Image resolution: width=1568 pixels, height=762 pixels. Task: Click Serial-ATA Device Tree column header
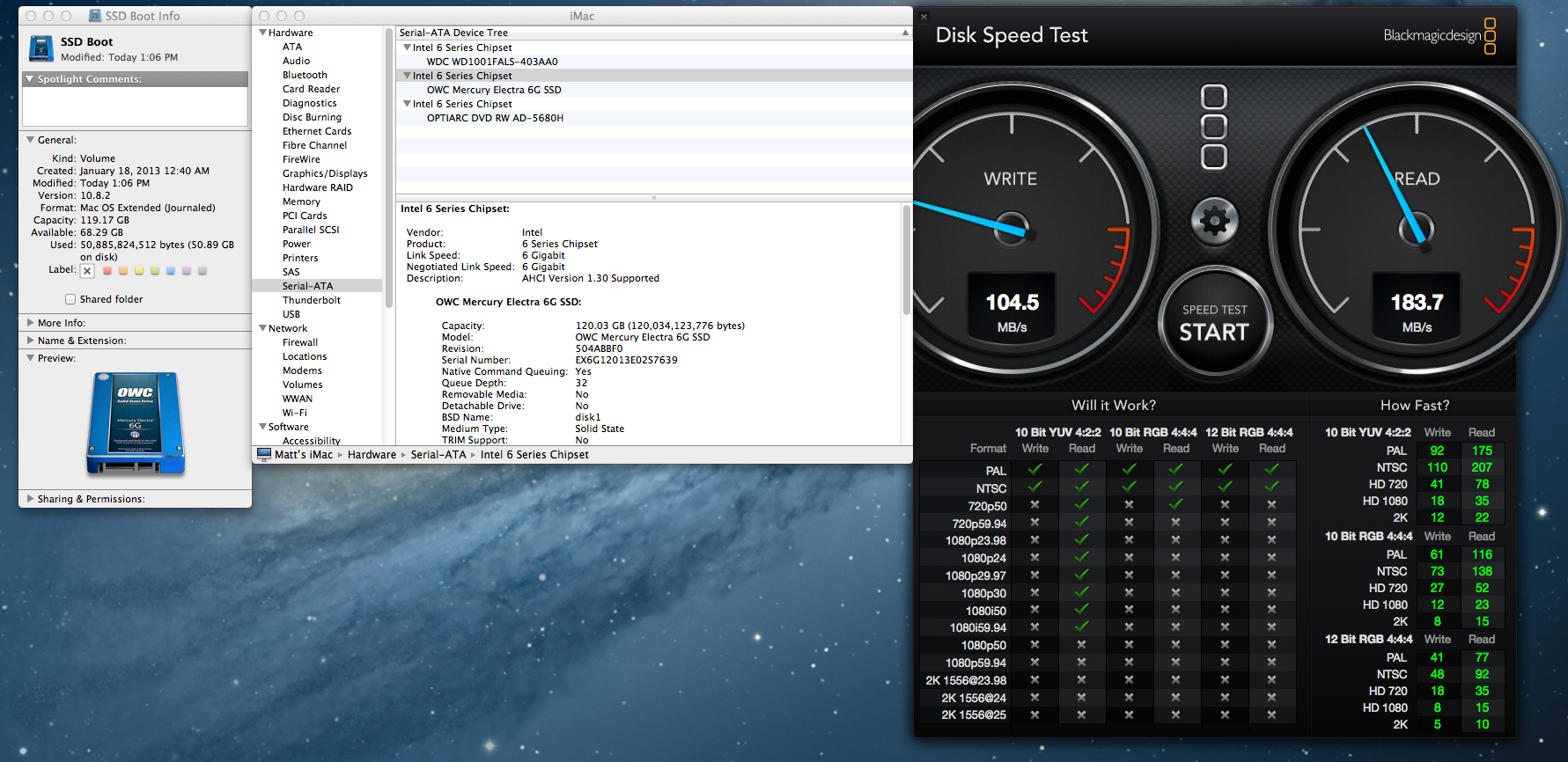(653, 33)
